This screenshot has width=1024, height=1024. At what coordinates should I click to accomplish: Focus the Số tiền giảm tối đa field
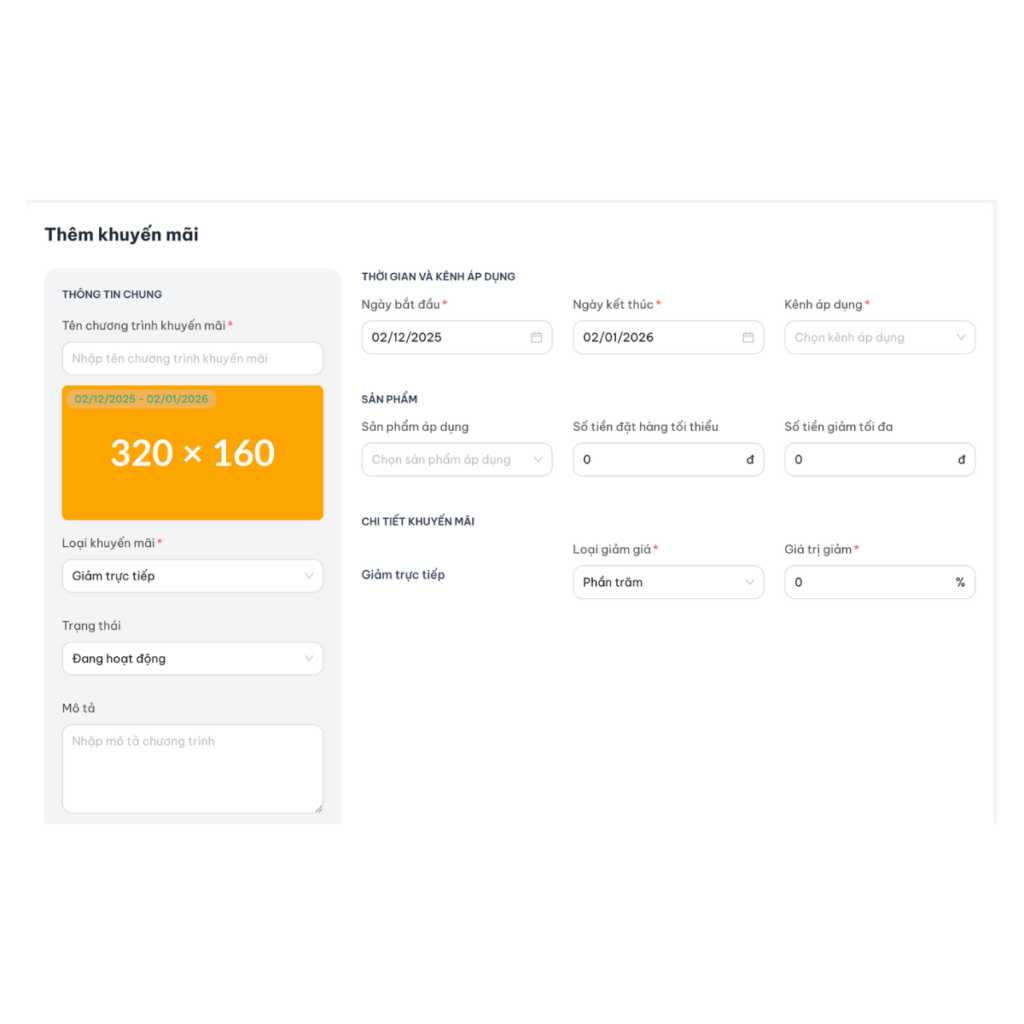pos(872,460)
